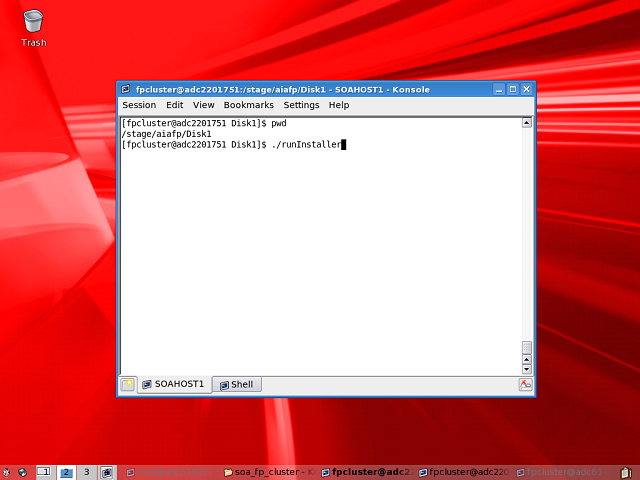Click the scroll-down arrow at the bottom of the scrollbar
Image resolution: width=640 pixels, height=480 pixels.
point(527,369)
